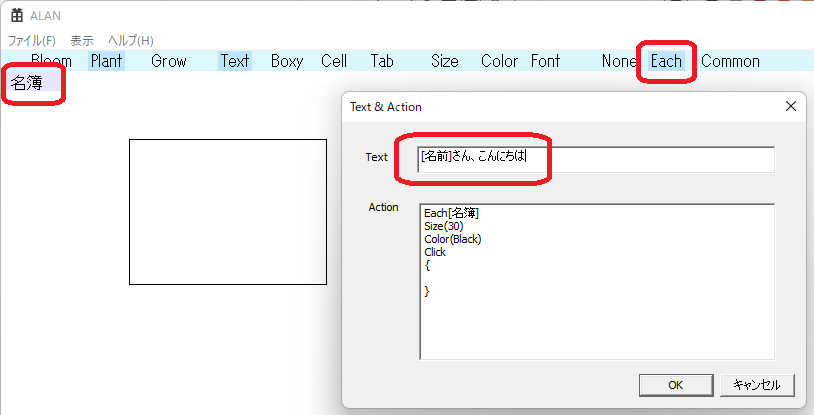The image size is (814, 415).
Task: Open the 表示 menu
Action: click(x=82, y=41)
